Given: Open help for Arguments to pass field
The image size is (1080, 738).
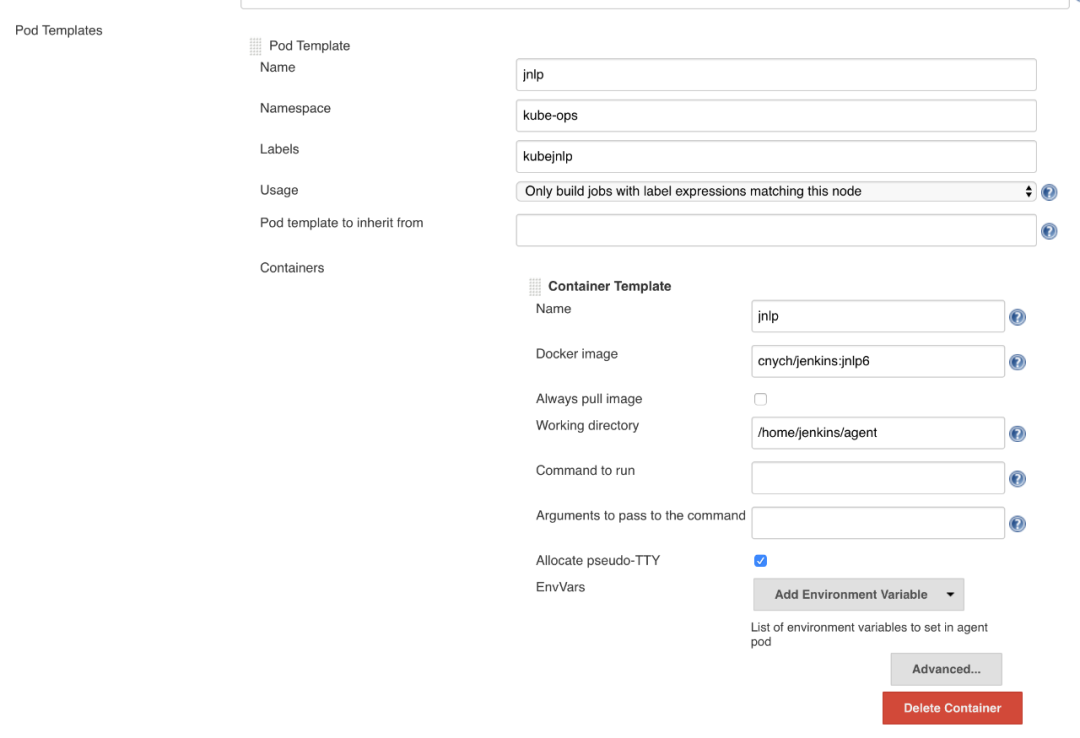Looking at the screenshot, I should click(x=1017, y=524).
